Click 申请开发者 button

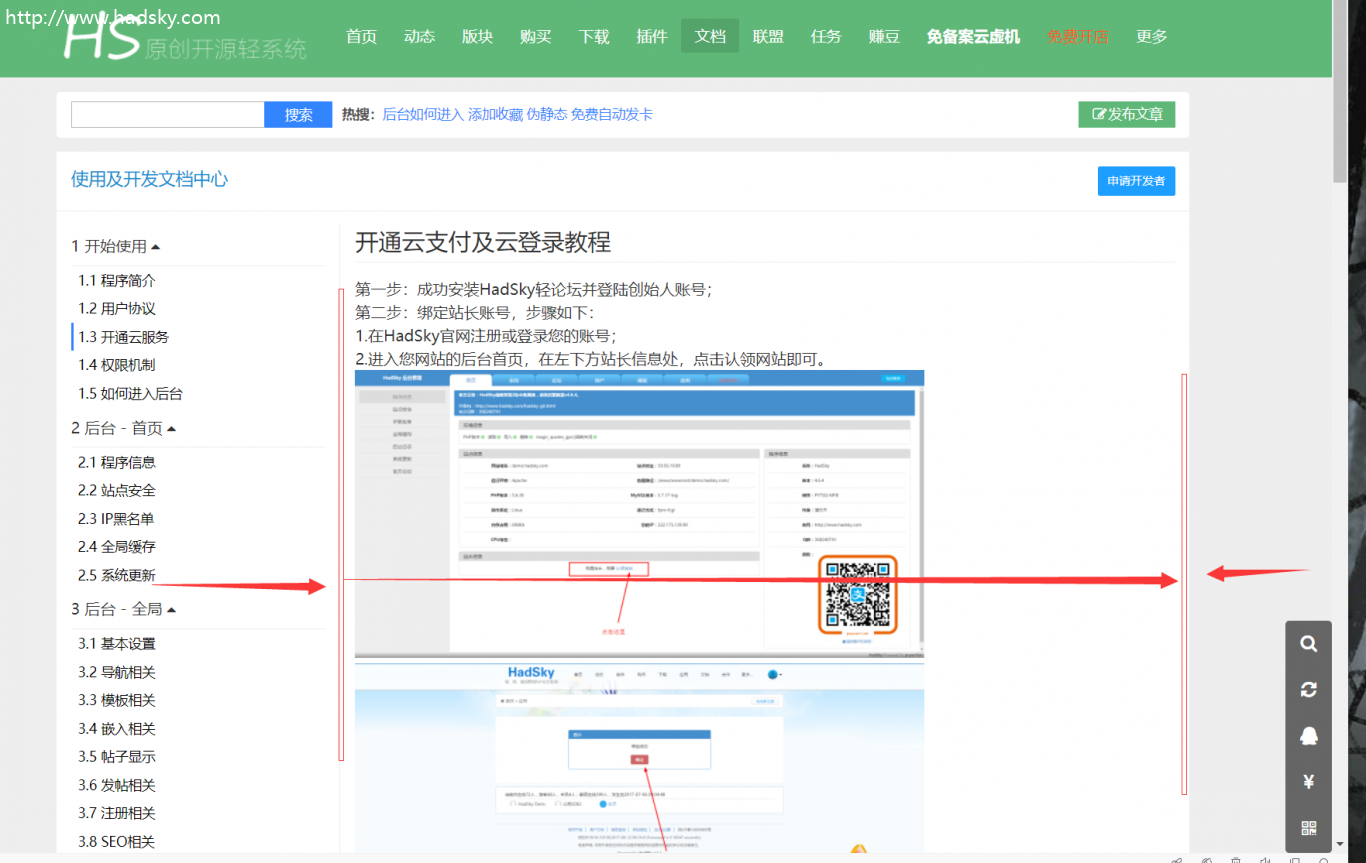pos(1136,181)
